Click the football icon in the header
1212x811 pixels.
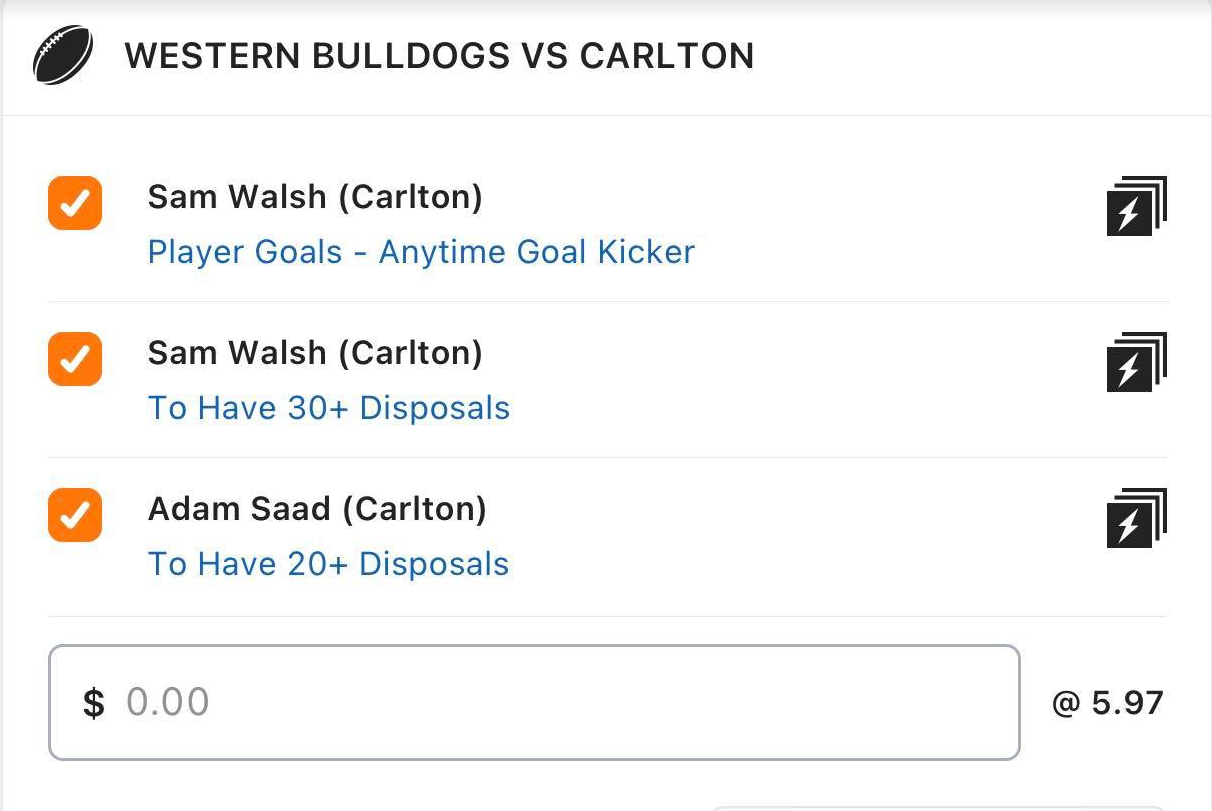point(63,55)
